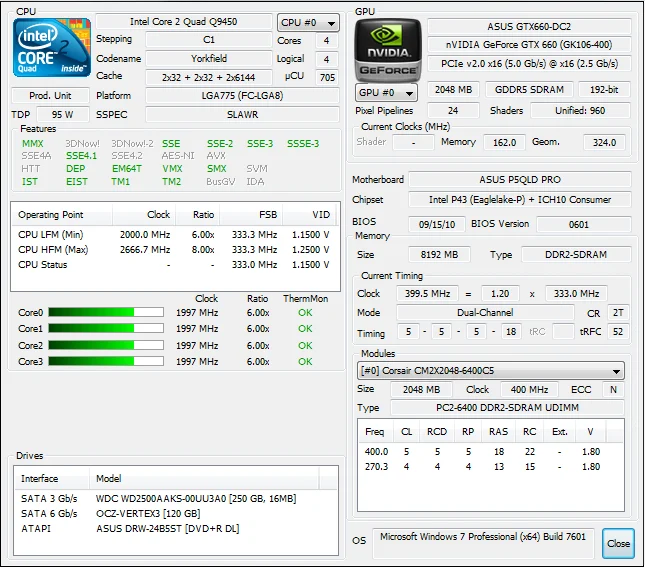Click the Intel Core 2 Quad logo
645x568 pixels.
[52, 47]
